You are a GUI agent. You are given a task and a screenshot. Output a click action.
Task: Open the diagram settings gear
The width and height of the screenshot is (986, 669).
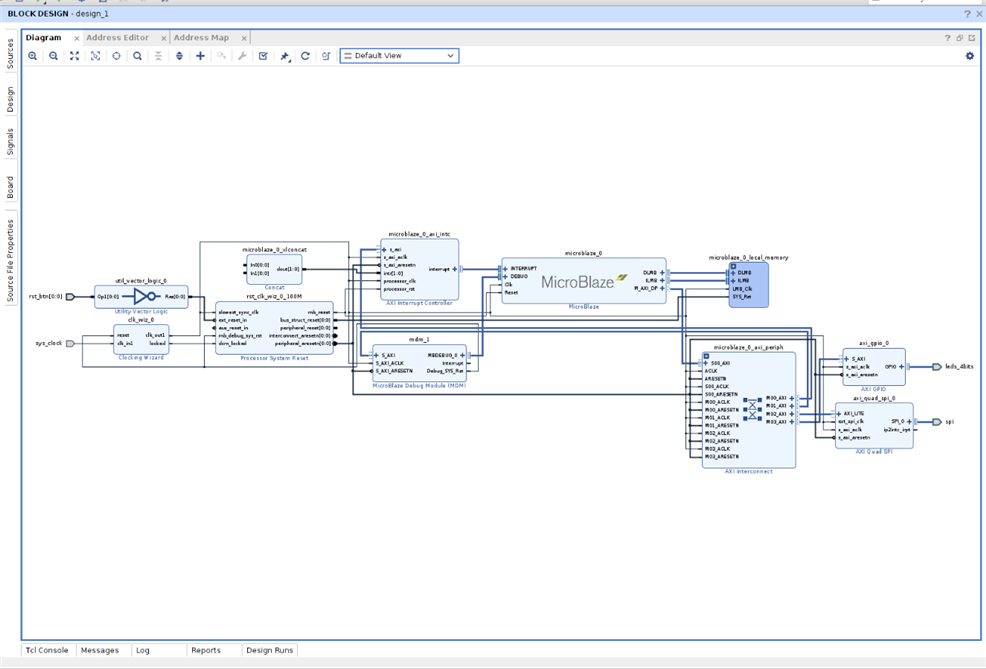pyautogui.click(x=969, y=56)
